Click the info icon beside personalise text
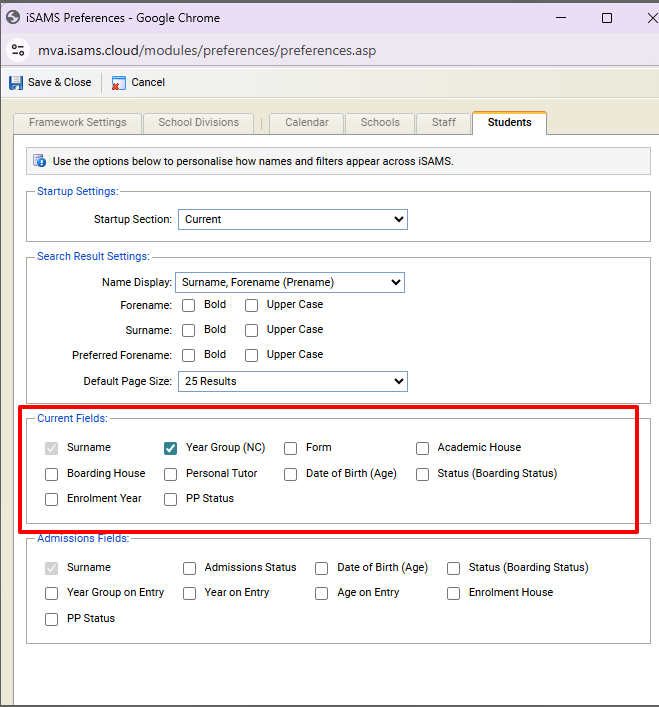659x707 pixels. tap(40, 160)
